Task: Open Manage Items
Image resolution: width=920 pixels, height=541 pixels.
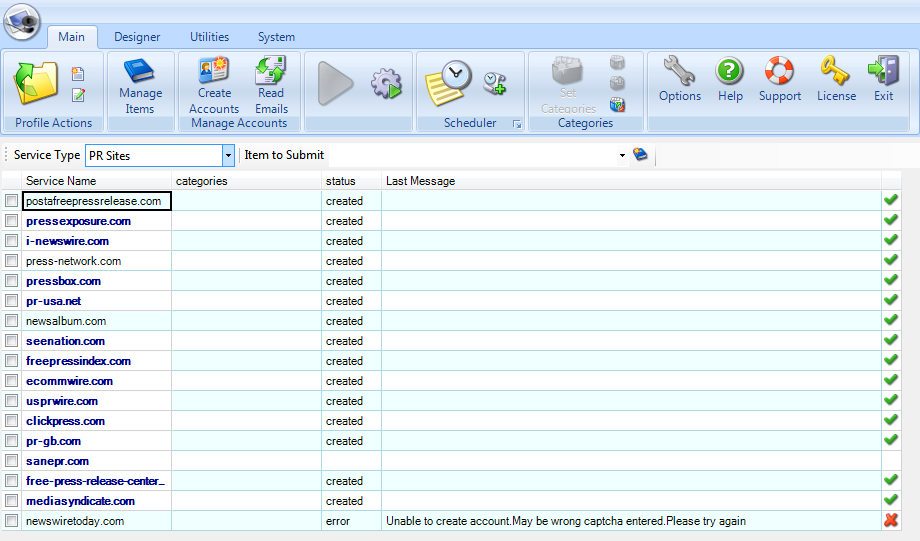Action: click(140, 86)
